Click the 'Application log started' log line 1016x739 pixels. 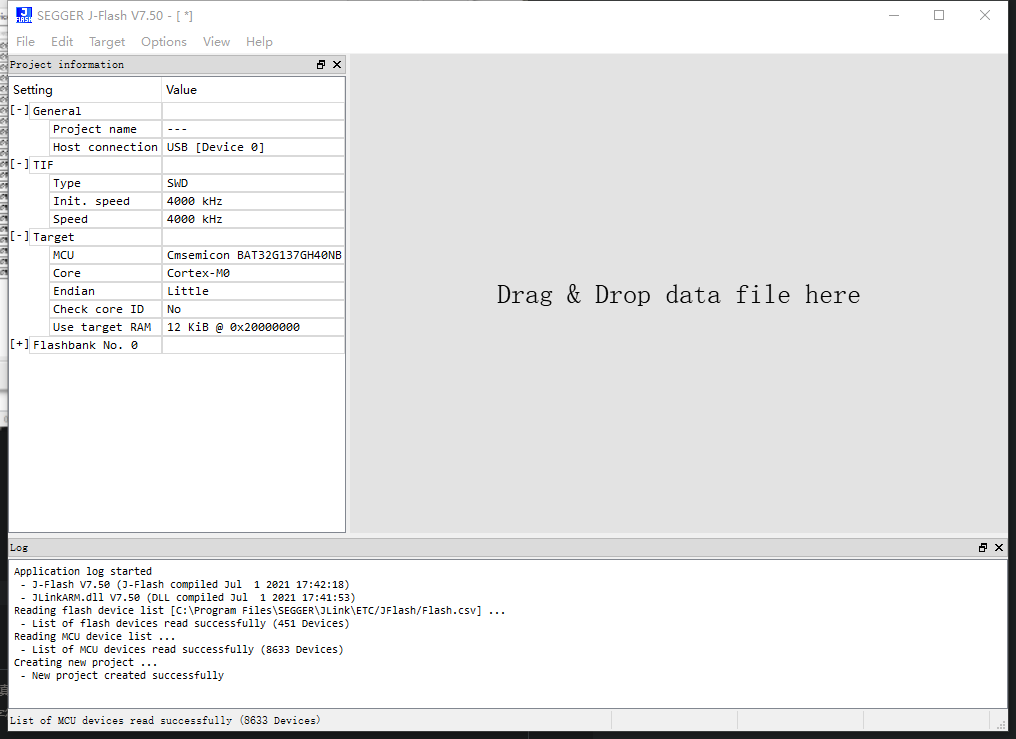pos(83,571)
